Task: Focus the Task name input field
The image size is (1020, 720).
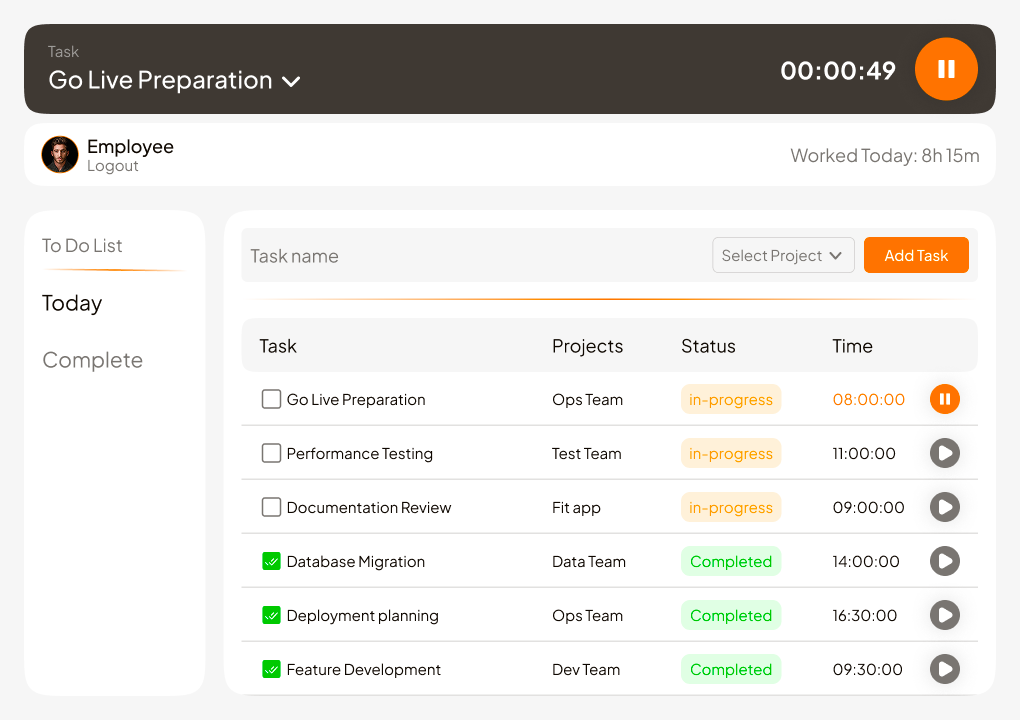Action: [470, 256]
